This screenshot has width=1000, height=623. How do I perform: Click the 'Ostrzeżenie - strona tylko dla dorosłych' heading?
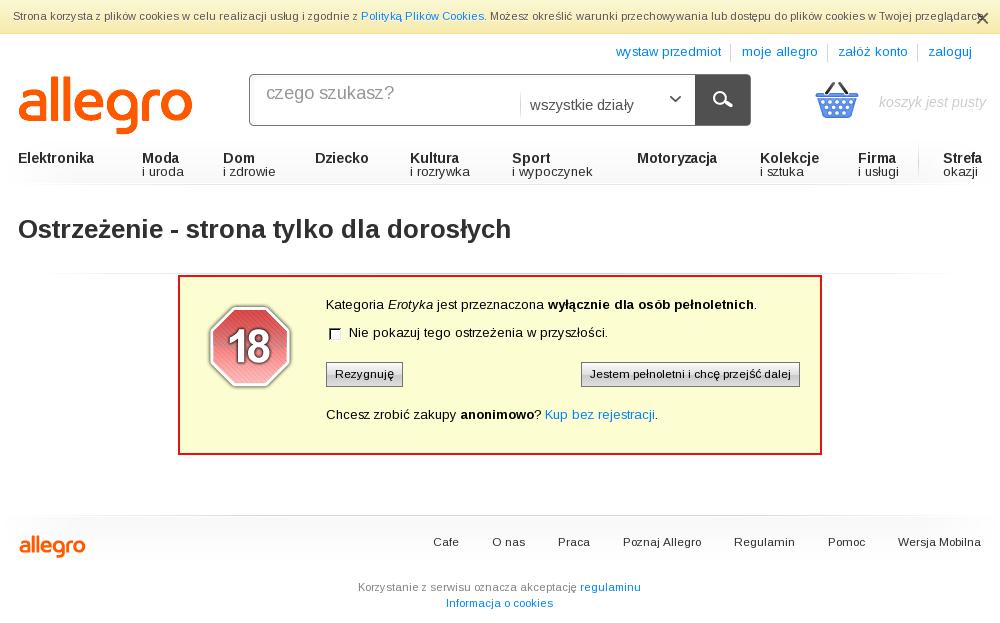point(265,230)
